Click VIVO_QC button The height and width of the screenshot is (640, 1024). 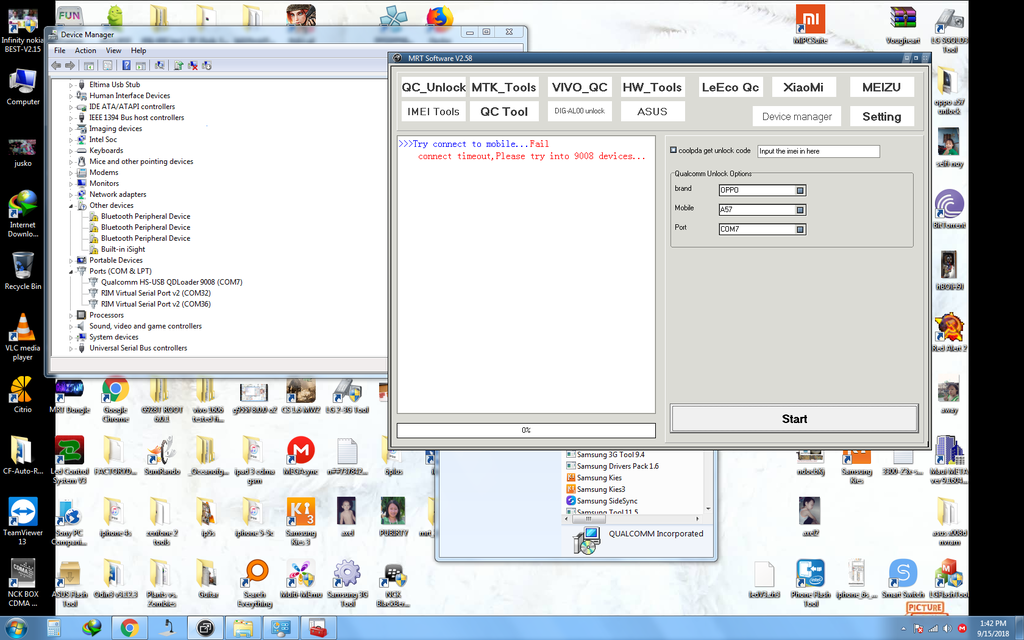pos(579,88)
